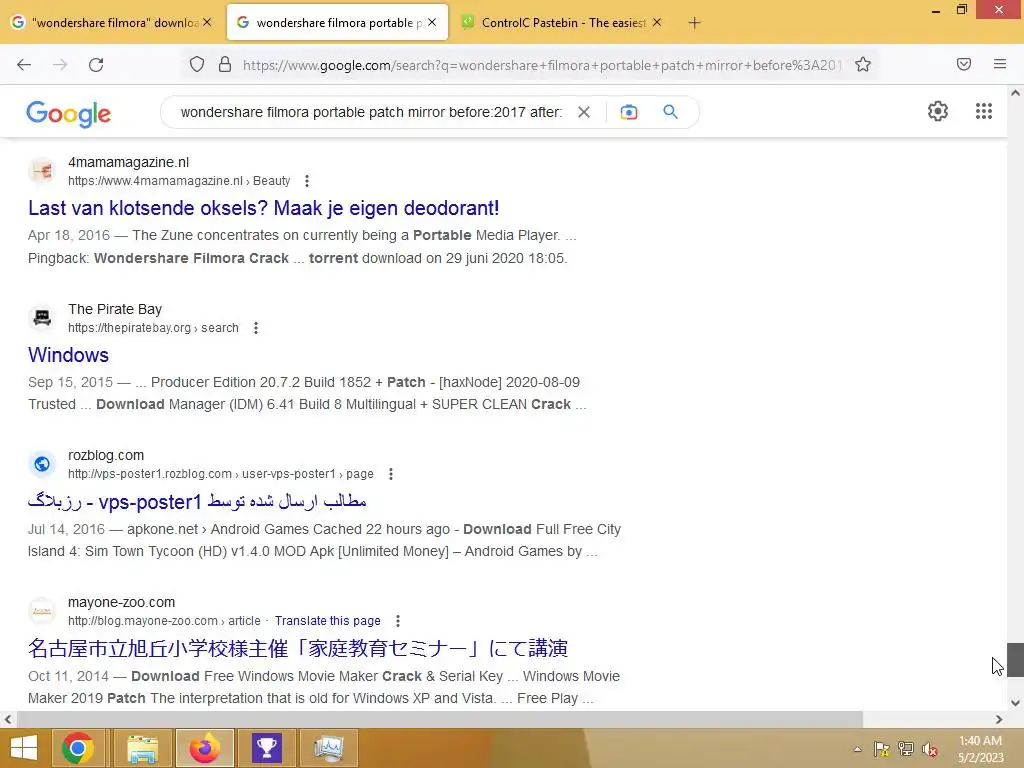Click the rozblog.com globe favicon
The height and width of the screenshot is (768, 1024).
(x=42, y=464)
